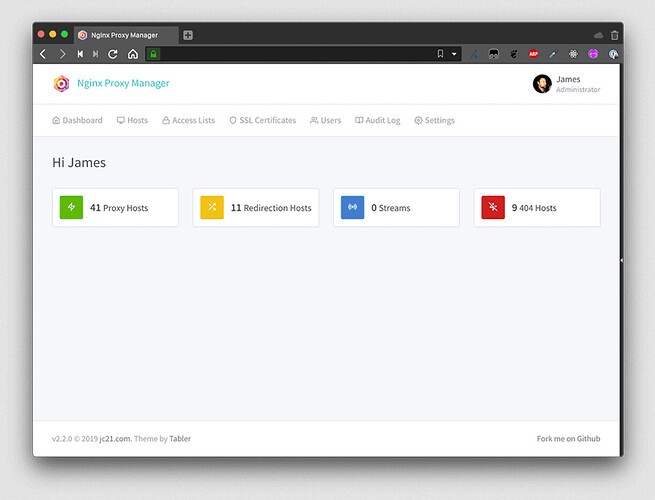Open the closed tabs trash icon
Image resolution: width=655 pixels, height=500 pixels.
click(614, 35)
